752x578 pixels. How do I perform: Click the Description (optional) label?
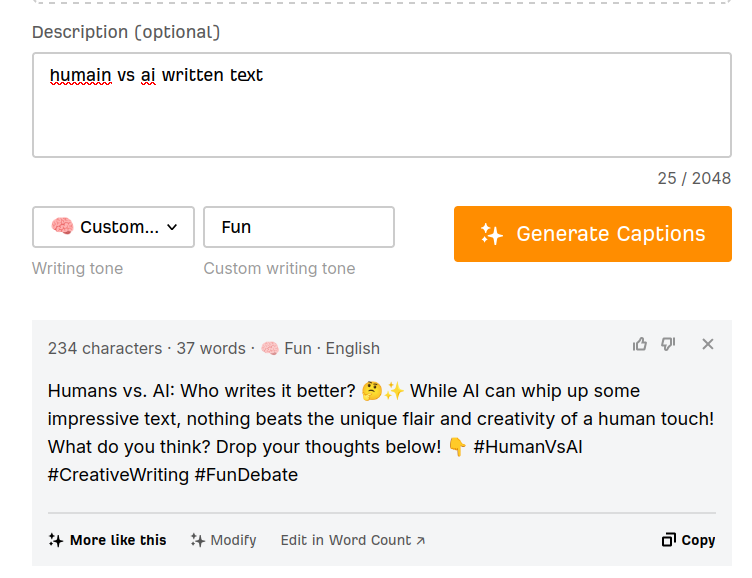pos(126,32)
